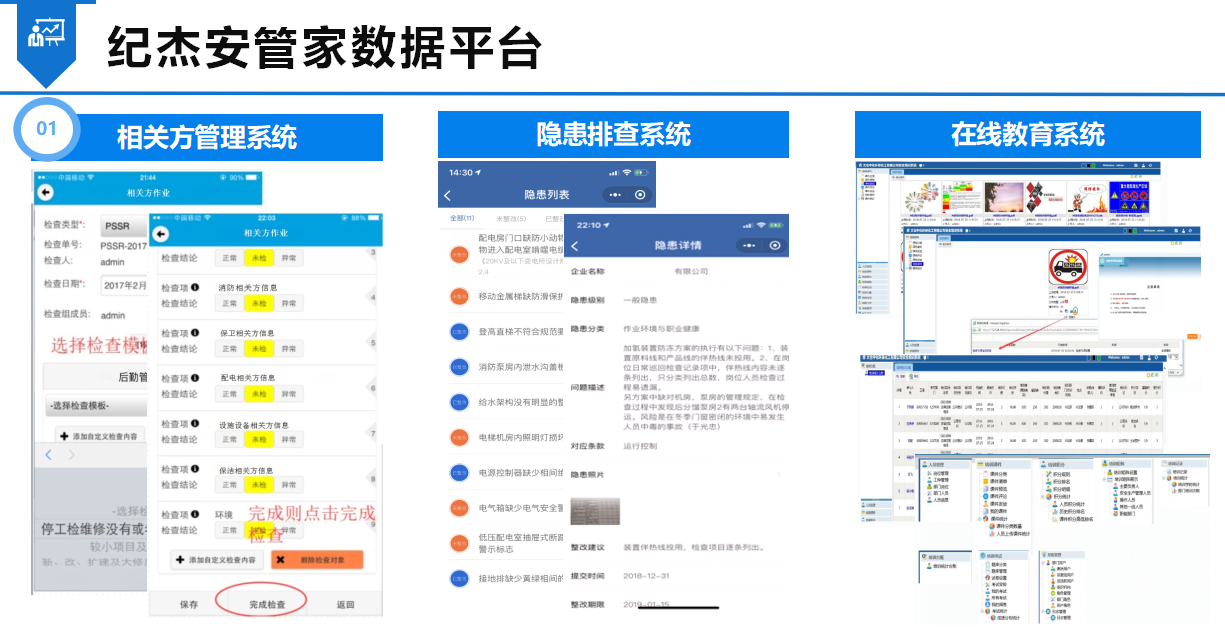Screen dimensions: 1225x627
Task: Tap info icon beside 消防相关方信息 检查项
Action: tap(195, 288)
